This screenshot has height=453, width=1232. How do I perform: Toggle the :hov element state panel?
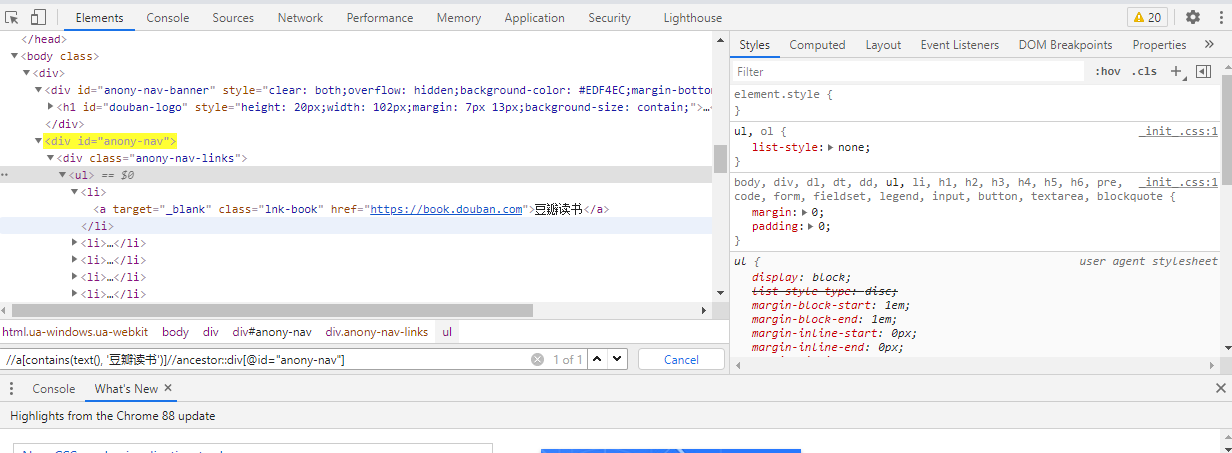coord(1107,71)
